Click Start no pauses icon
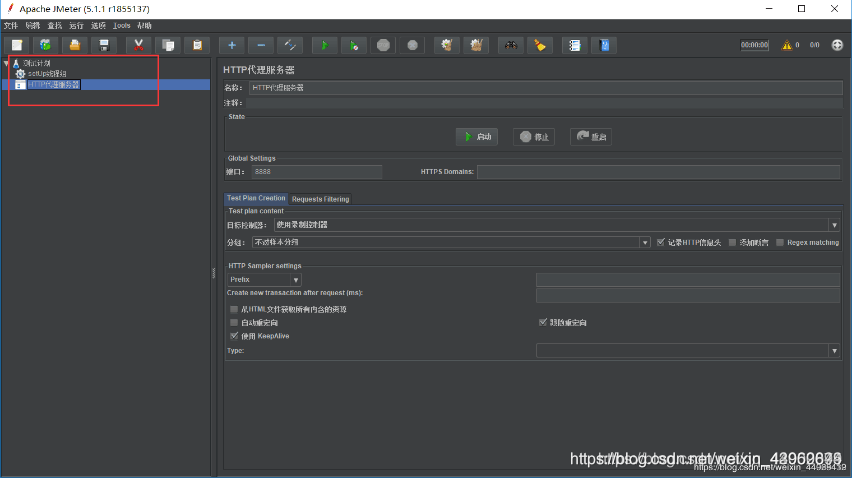 coord(354,45)
